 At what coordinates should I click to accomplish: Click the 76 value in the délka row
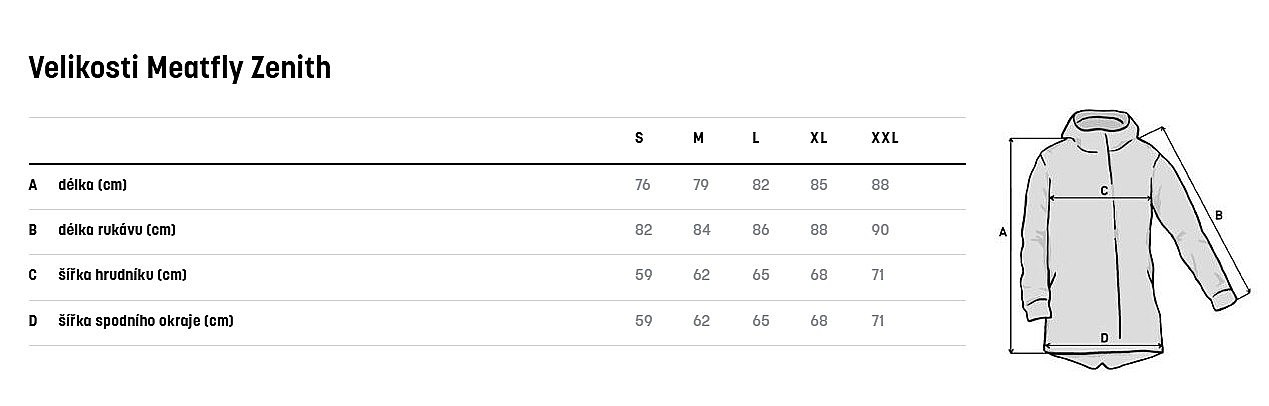click(x=642, y=185)
